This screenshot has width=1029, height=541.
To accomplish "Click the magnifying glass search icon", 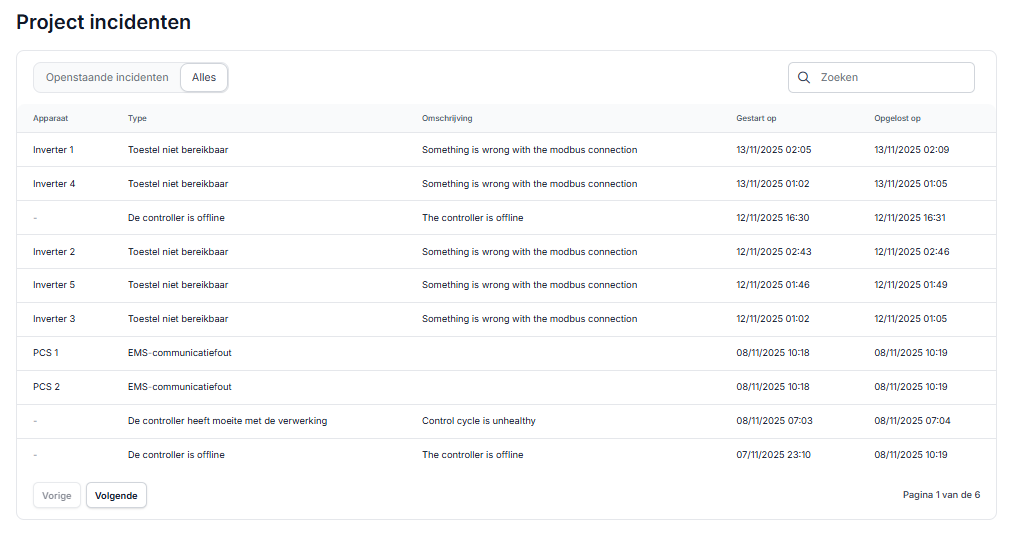I will (804, 78).
